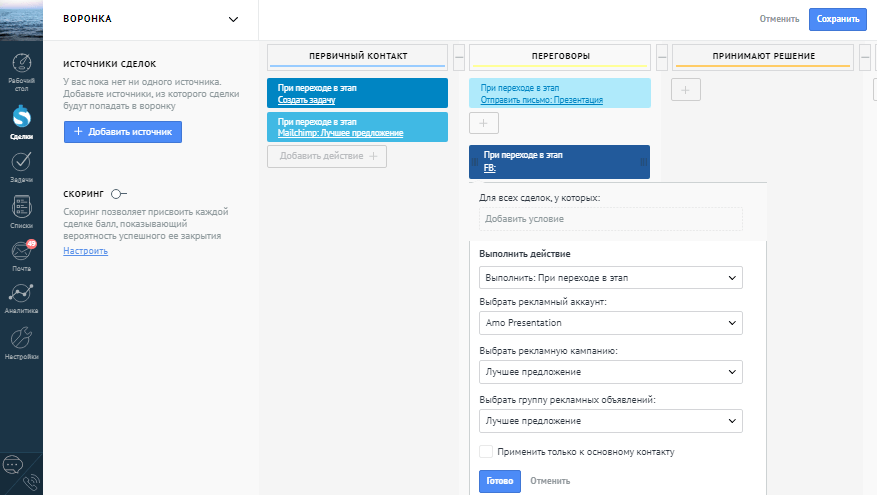Click the Добавить источник button
This screenshot has width=877, height=495.
(x=122, y=131)
